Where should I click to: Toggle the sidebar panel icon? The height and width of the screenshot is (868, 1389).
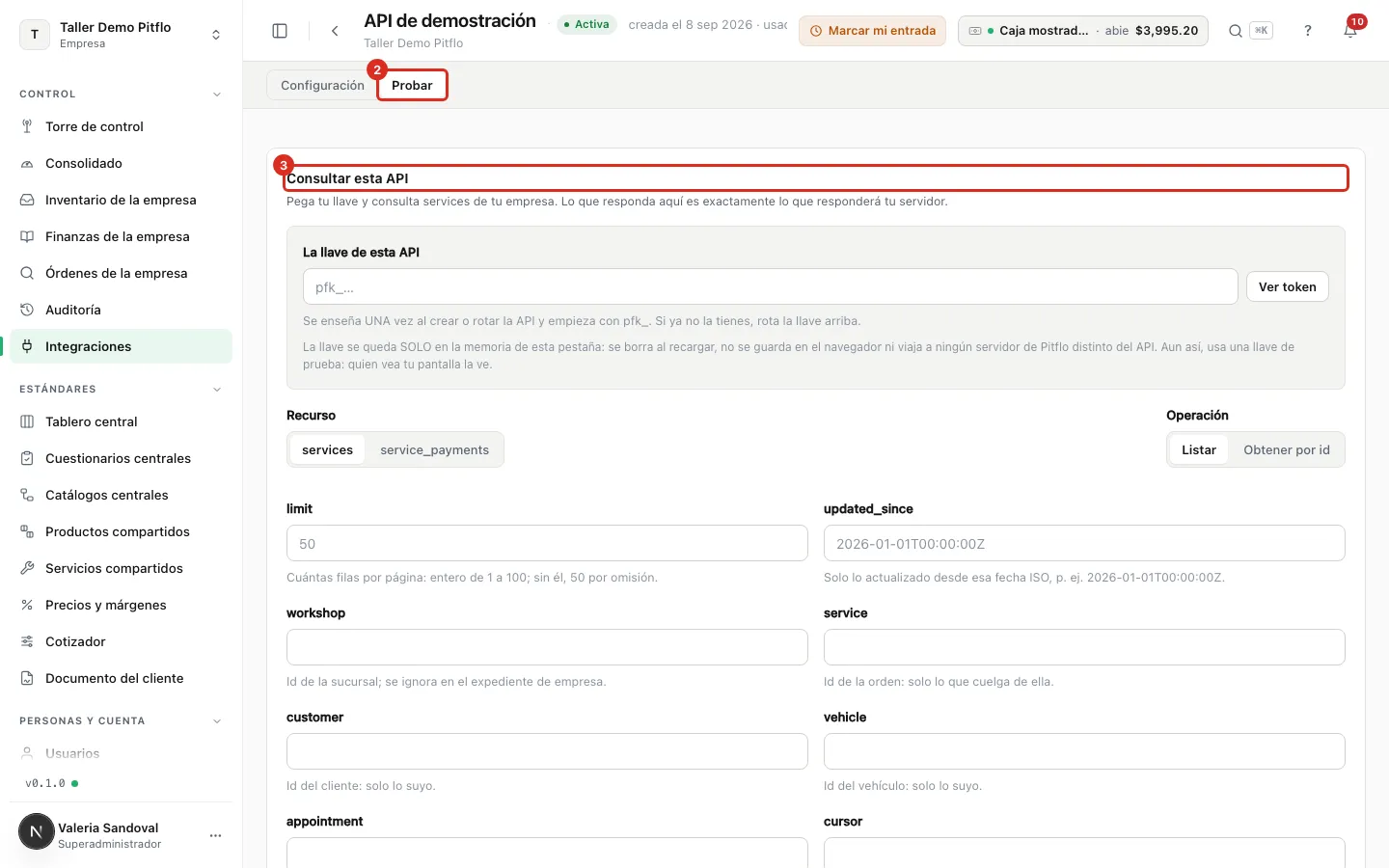280,31
